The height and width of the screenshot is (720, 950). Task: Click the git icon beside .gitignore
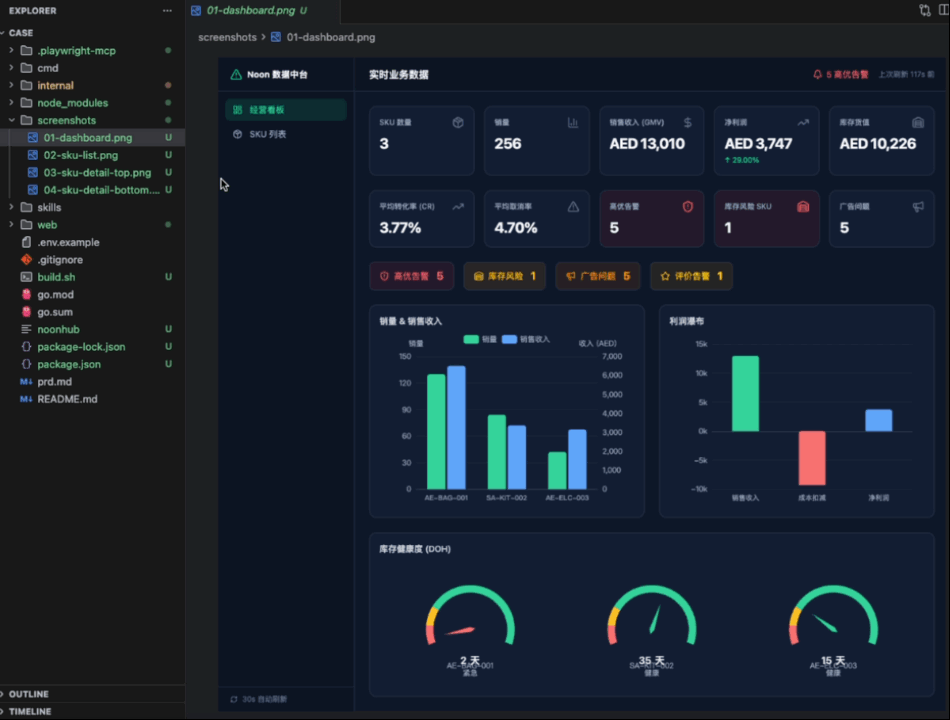[x=26, y=259]
